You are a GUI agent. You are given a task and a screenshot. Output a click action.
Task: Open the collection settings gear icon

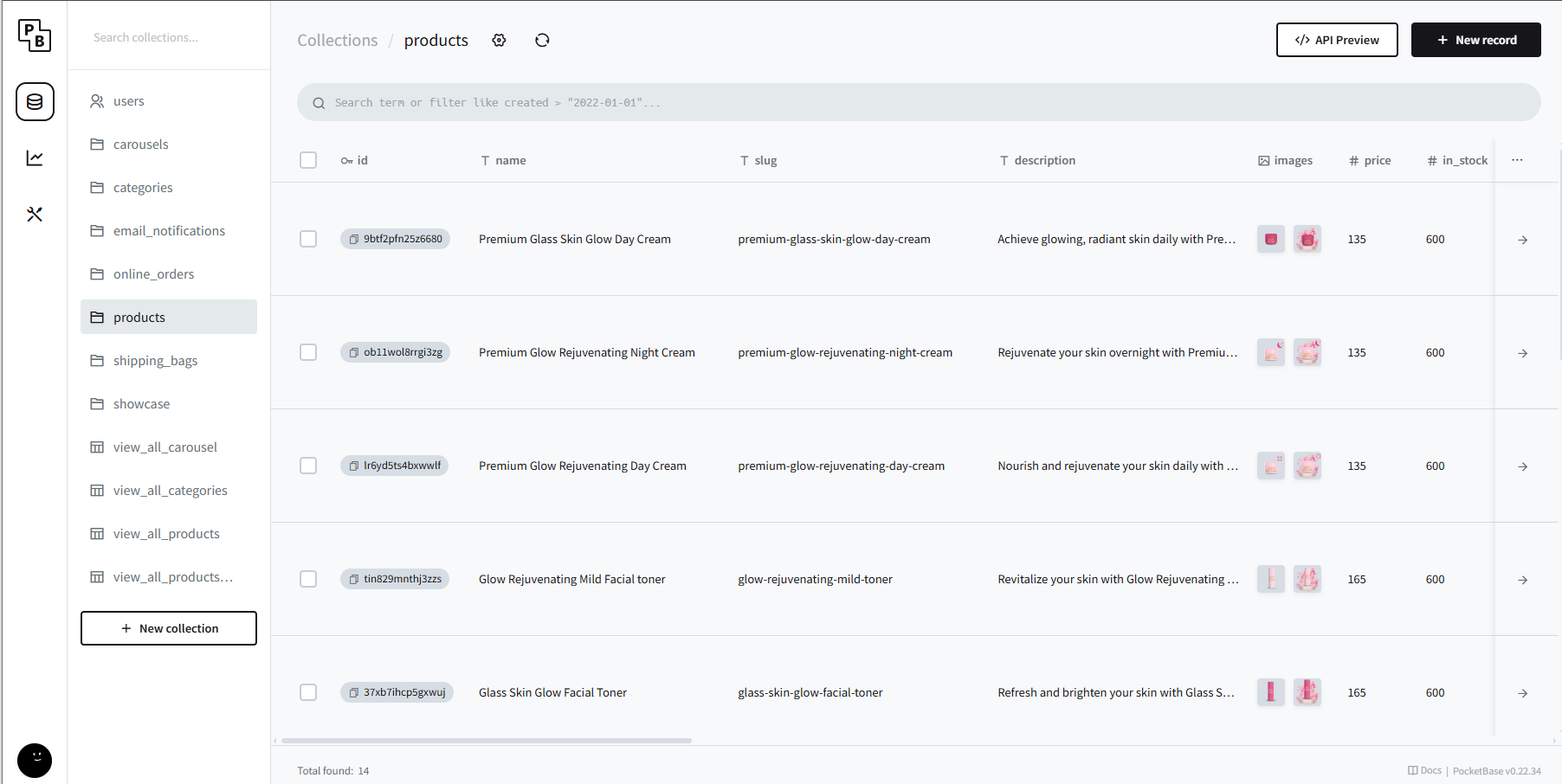pyautogui.click(x=499, y=41)
